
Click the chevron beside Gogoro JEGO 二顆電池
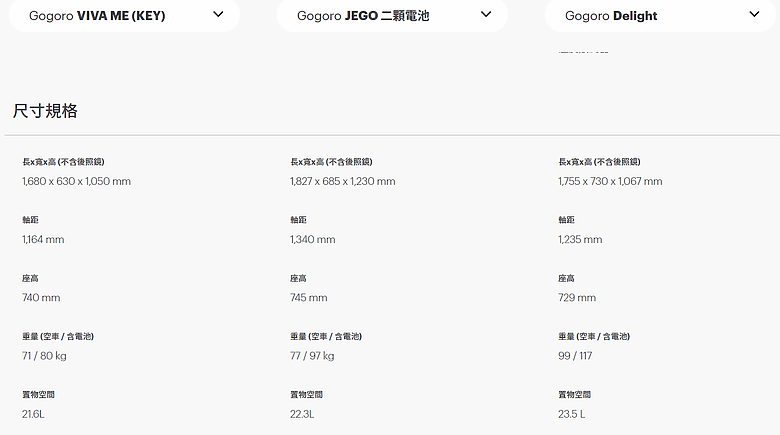pos(486,14)
